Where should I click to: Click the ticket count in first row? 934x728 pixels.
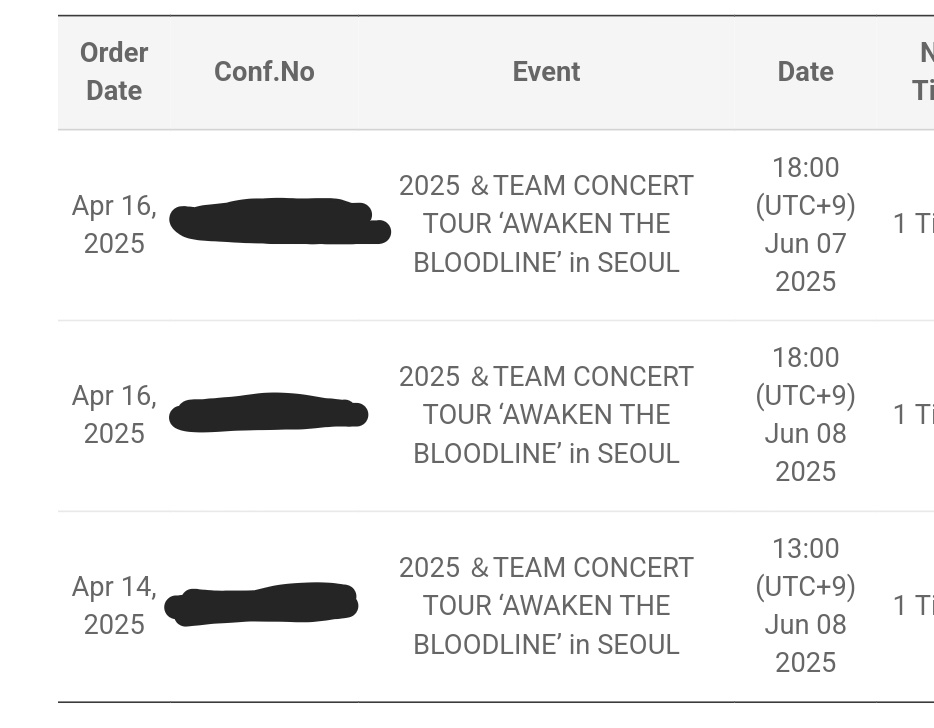[913, 224]
